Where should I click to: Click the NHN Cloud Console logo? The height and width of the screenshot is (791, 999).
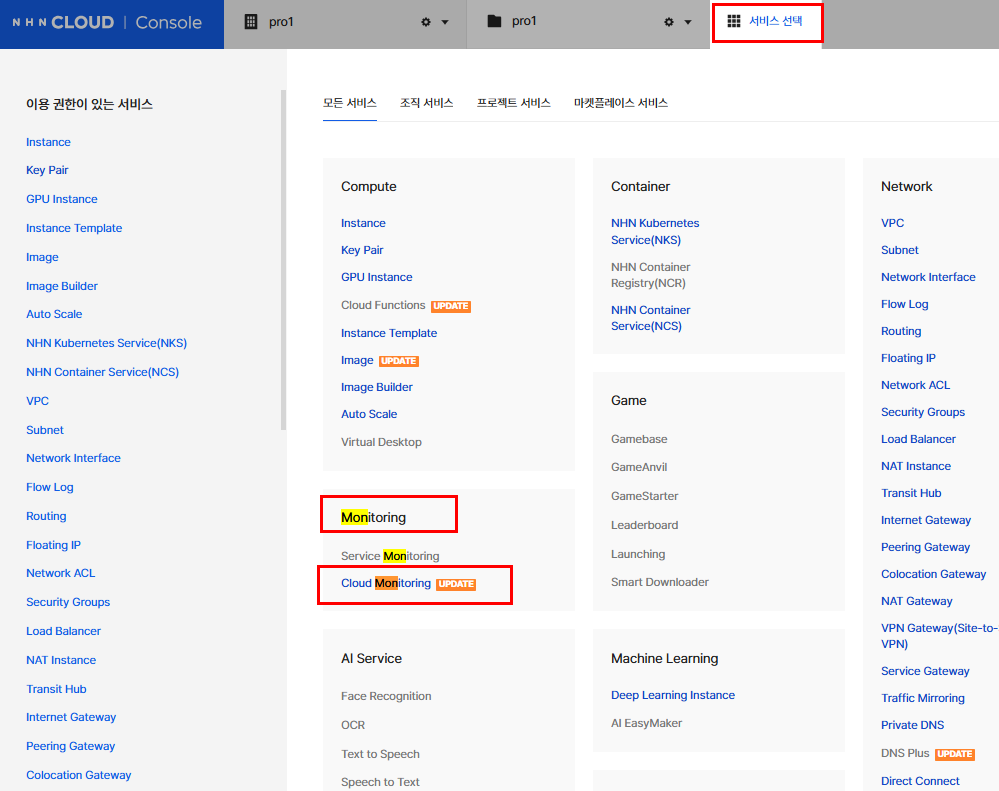[107, 22]
